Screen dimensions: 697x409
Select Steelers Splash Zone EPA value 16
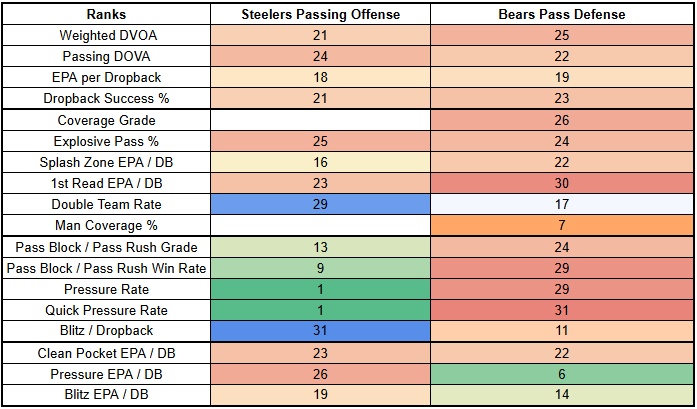click(x=321, y=162)
